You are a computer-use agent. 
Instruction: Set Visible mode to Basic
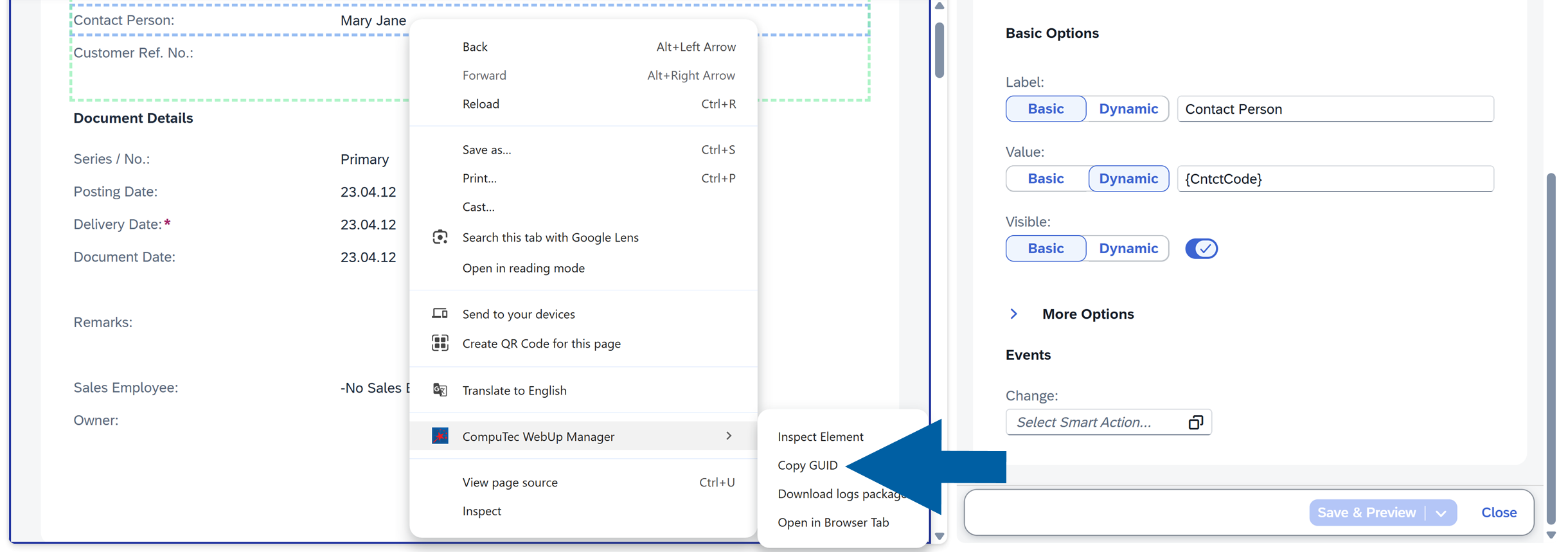[1046, 249]
